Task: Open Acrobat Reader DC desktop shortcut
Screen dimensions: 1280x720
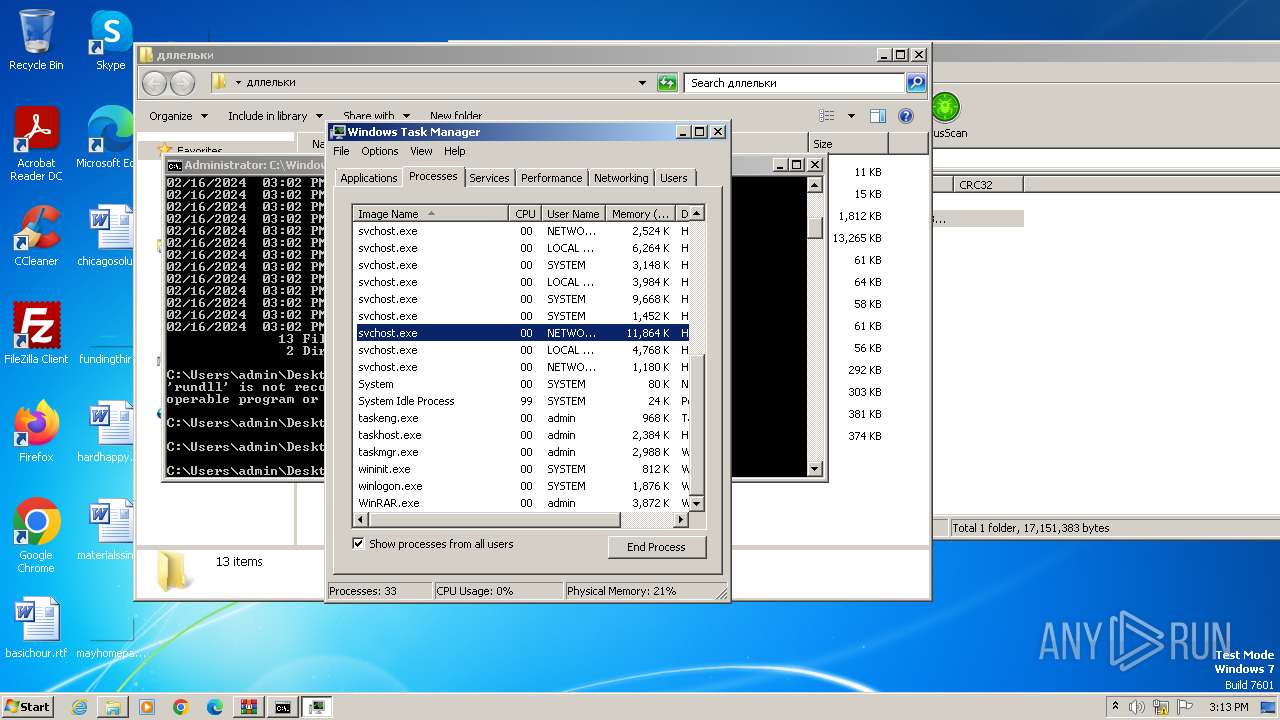Action: coord(36,144)
